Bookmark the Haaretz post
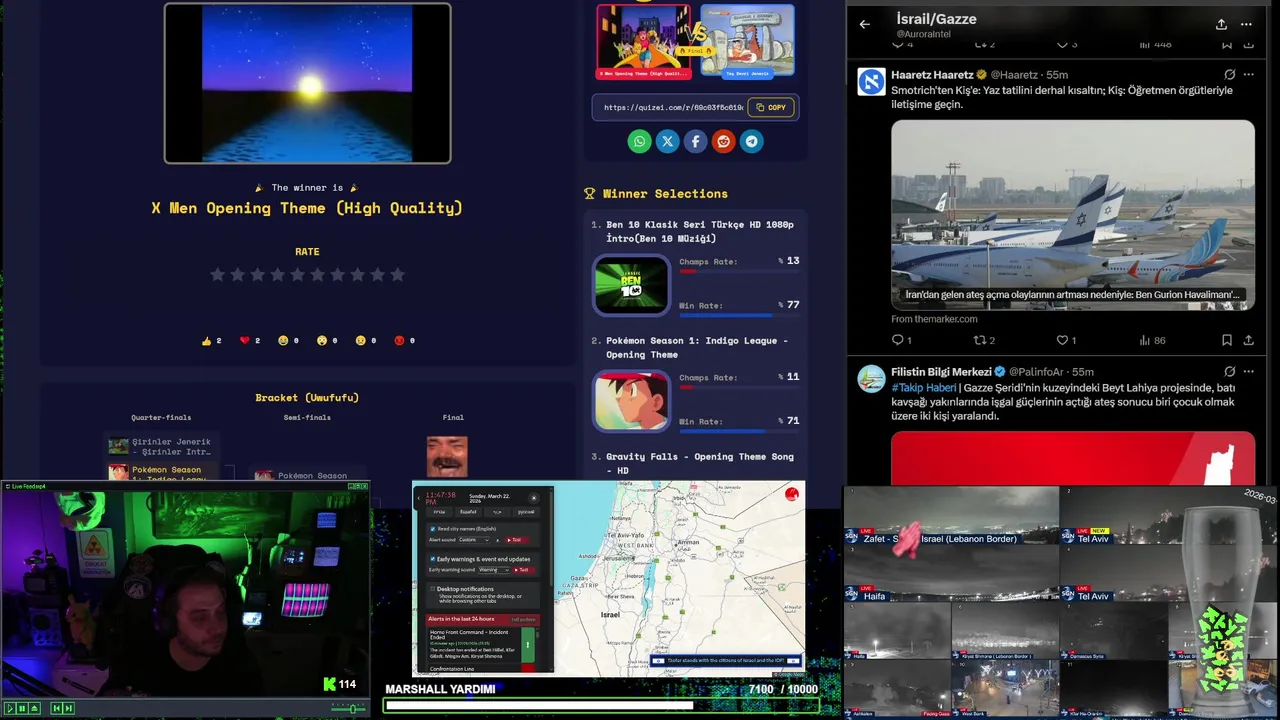This screenshot has height=720, width=1280. tap(1227, 340)
